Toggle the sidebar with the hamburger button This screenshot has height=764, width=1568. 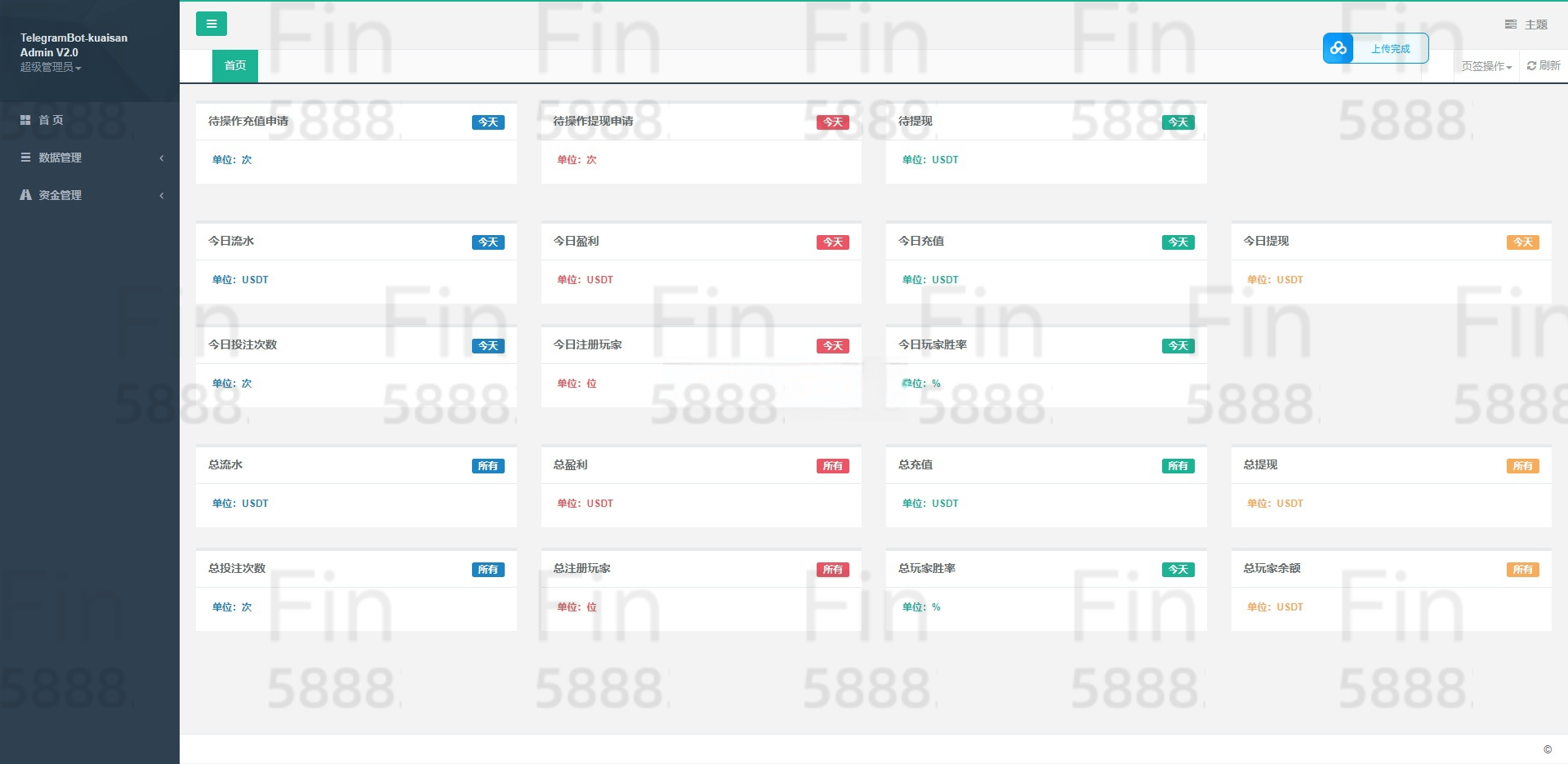211,24
